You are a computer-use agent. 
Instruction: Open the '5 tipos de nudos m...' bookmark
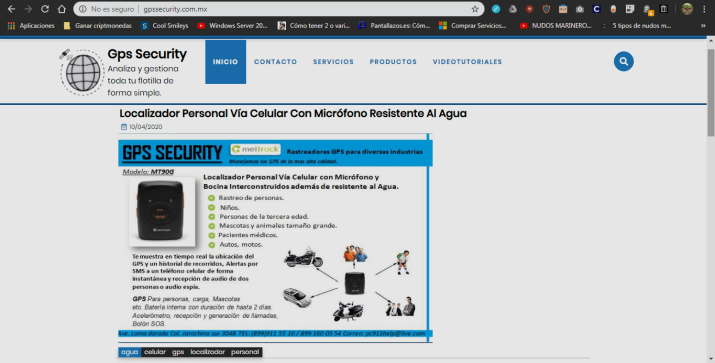[x=636, y=26]
